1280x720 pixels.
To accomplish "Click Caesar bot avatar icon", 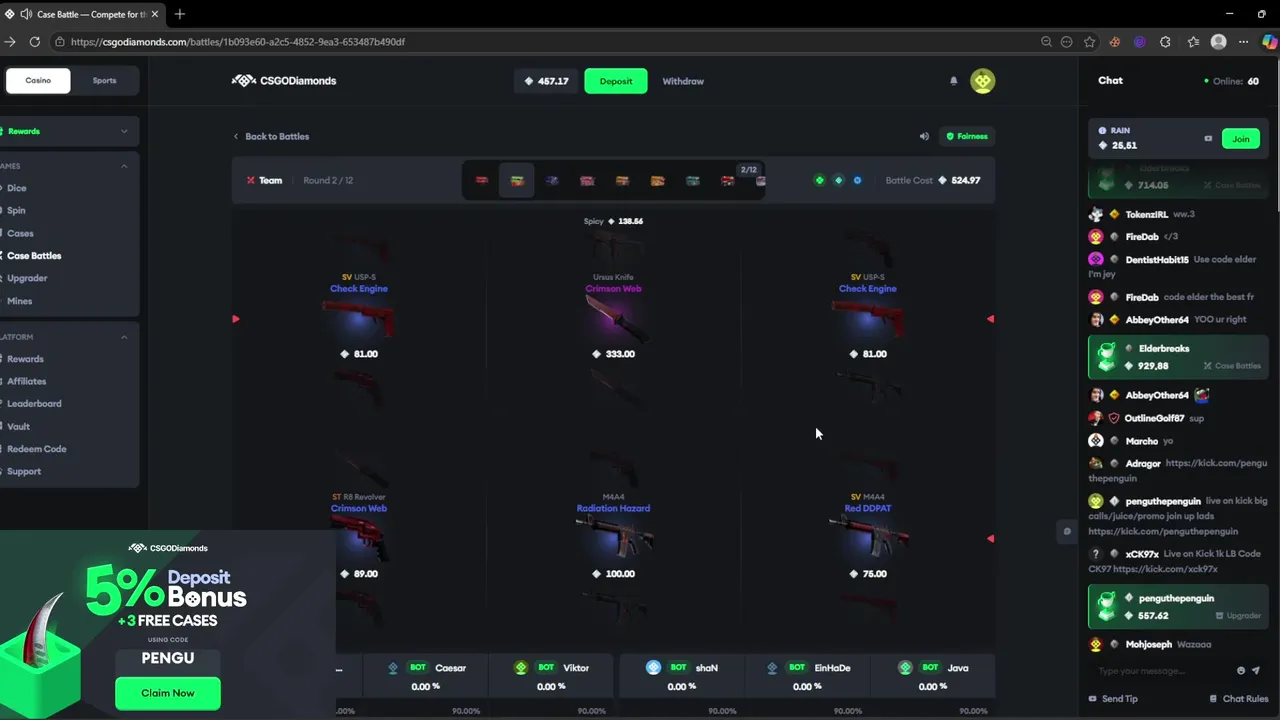I will [x=393, y=667].
